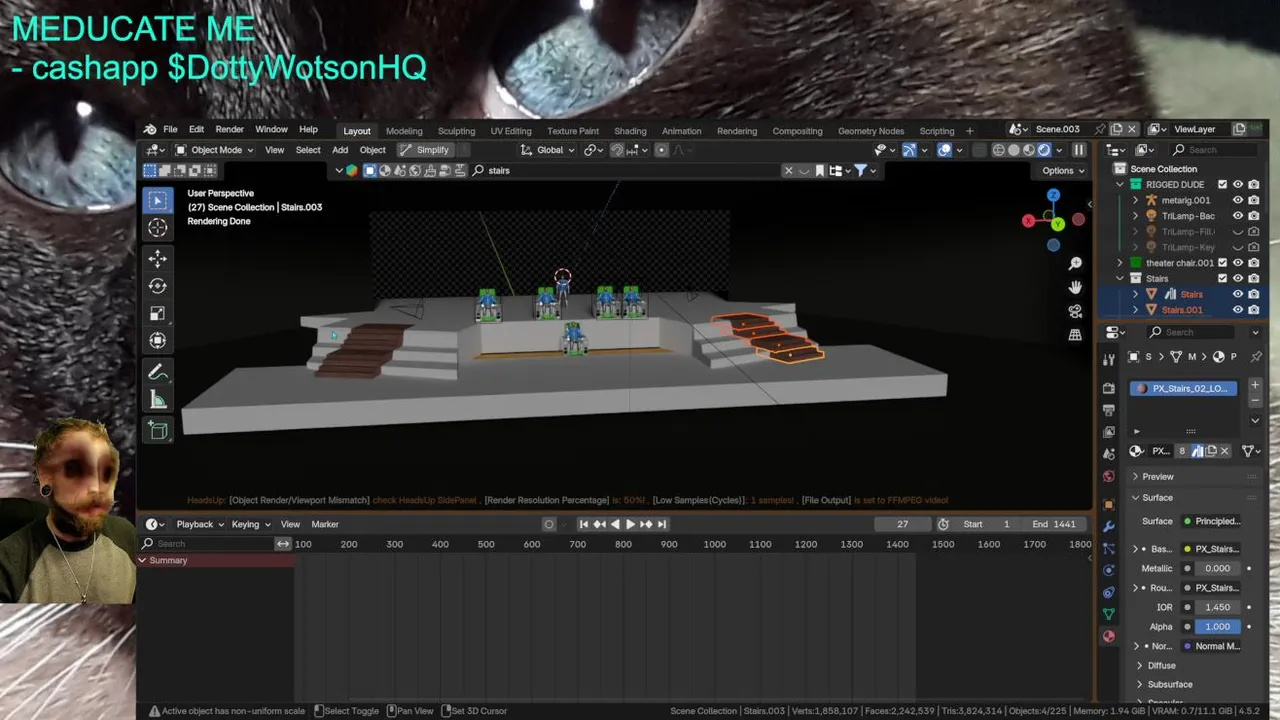1280x720 pixels.
Task: Toggle theater chair.001 collection checkbox
Action: tap(1222, 263)
